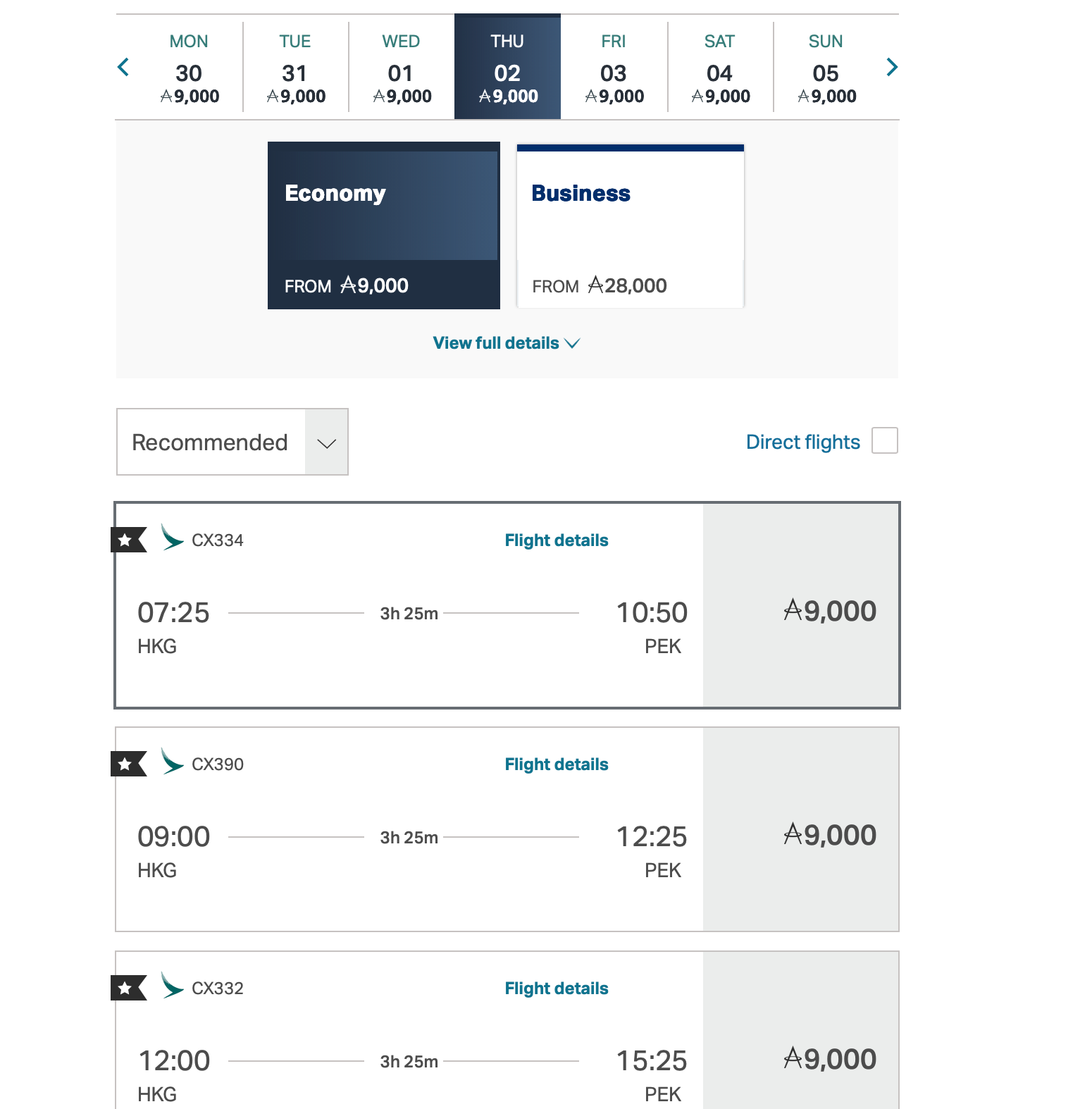Viewport: 1092px width, 1109px height.
Task: Switch to the FRI 03 date tab
Action: 613,67
